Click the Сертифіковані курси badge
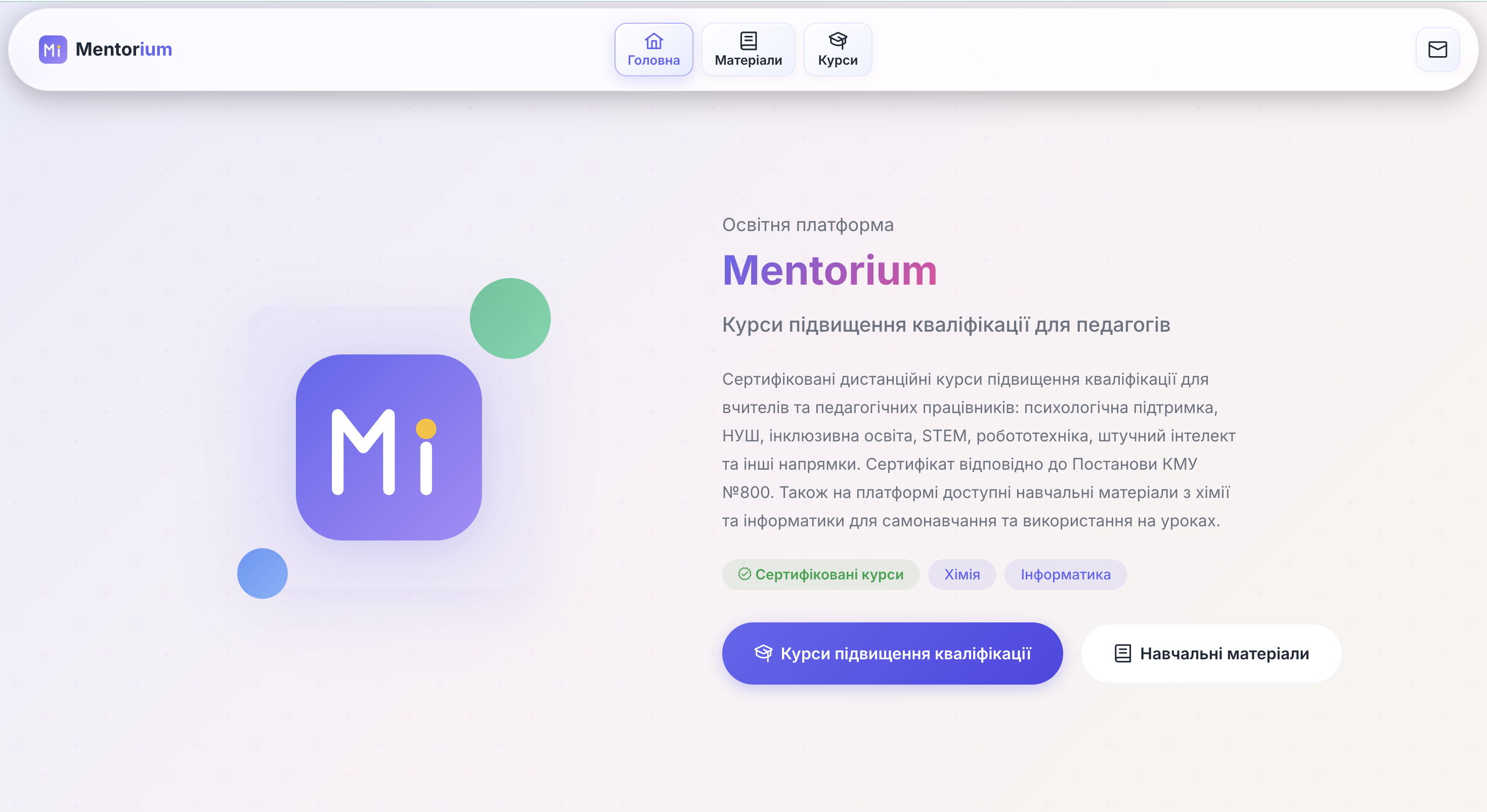This screenshot has width=1487, height=812. tap(820, 574)
